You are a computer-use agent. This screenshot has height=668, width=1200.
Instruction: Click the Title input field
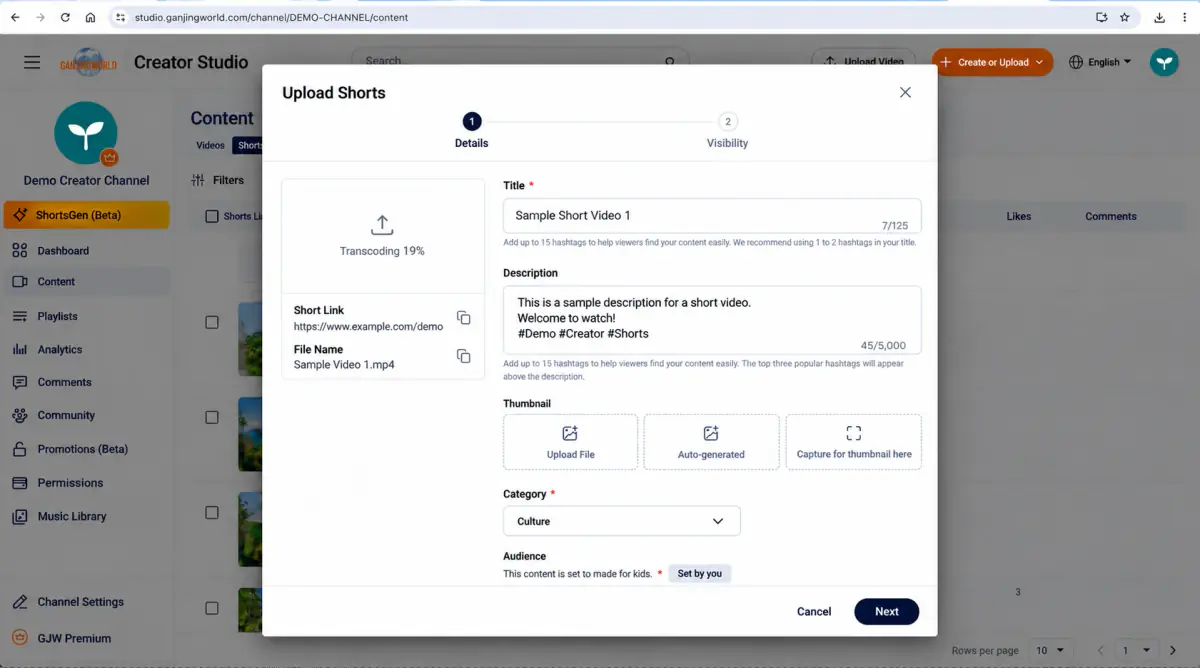[712, 216]
